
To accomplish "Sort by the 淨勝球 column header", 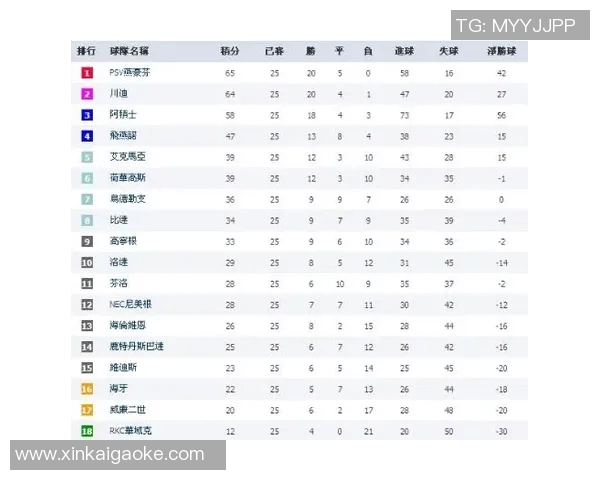I will (x=501, y=51).
